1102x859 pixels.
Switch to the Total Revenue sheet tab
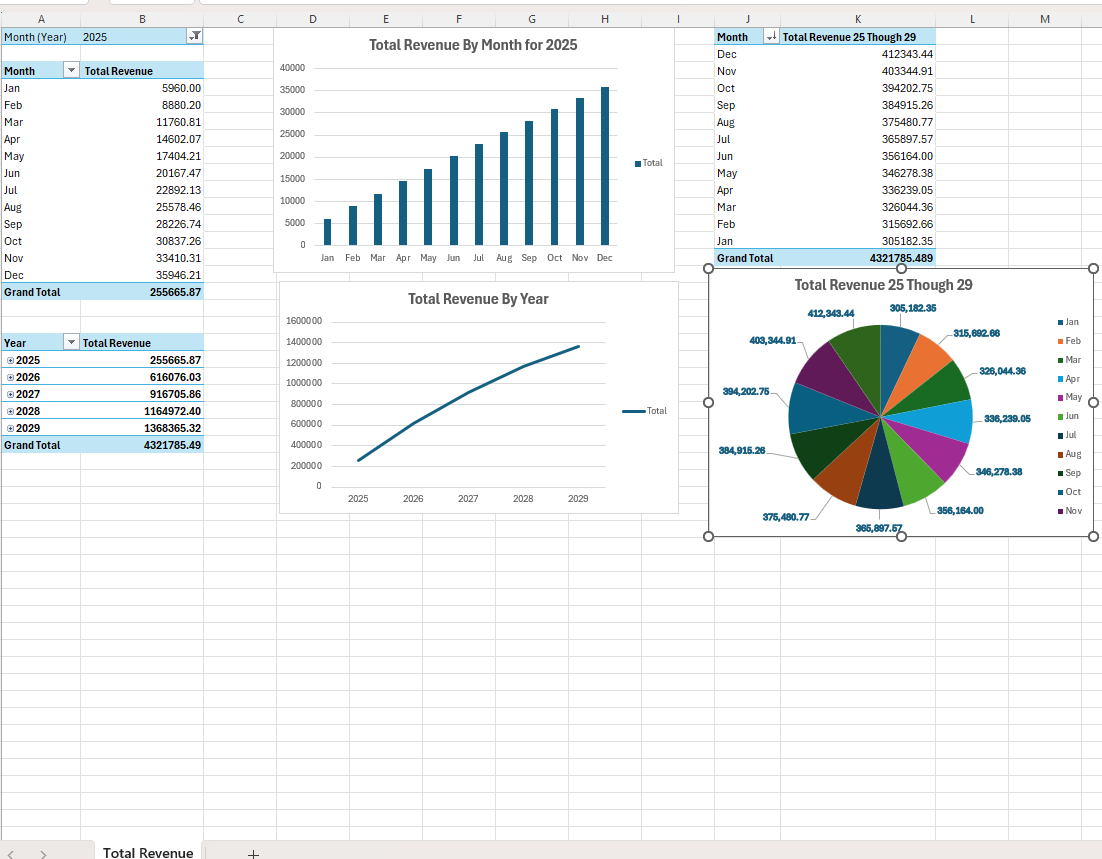[148, 852]
